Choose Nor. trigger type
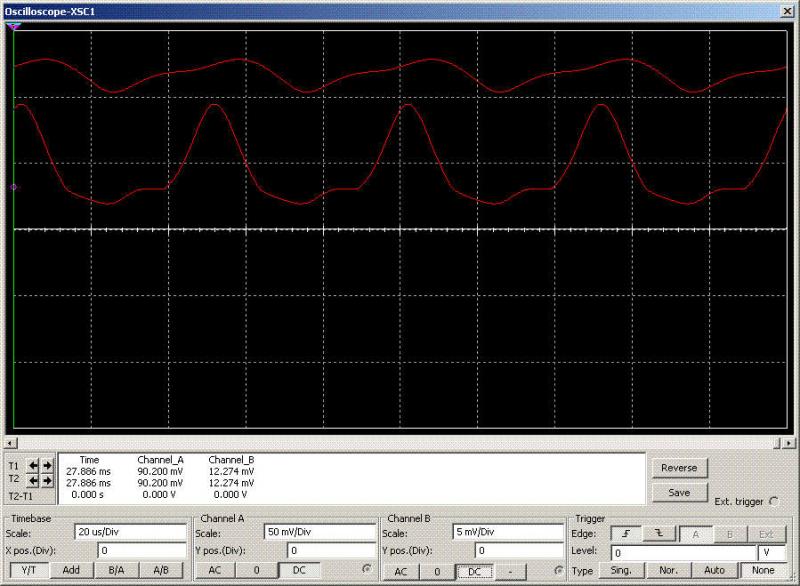The width and height of the screenshot is (800, 586). (668, 570)
